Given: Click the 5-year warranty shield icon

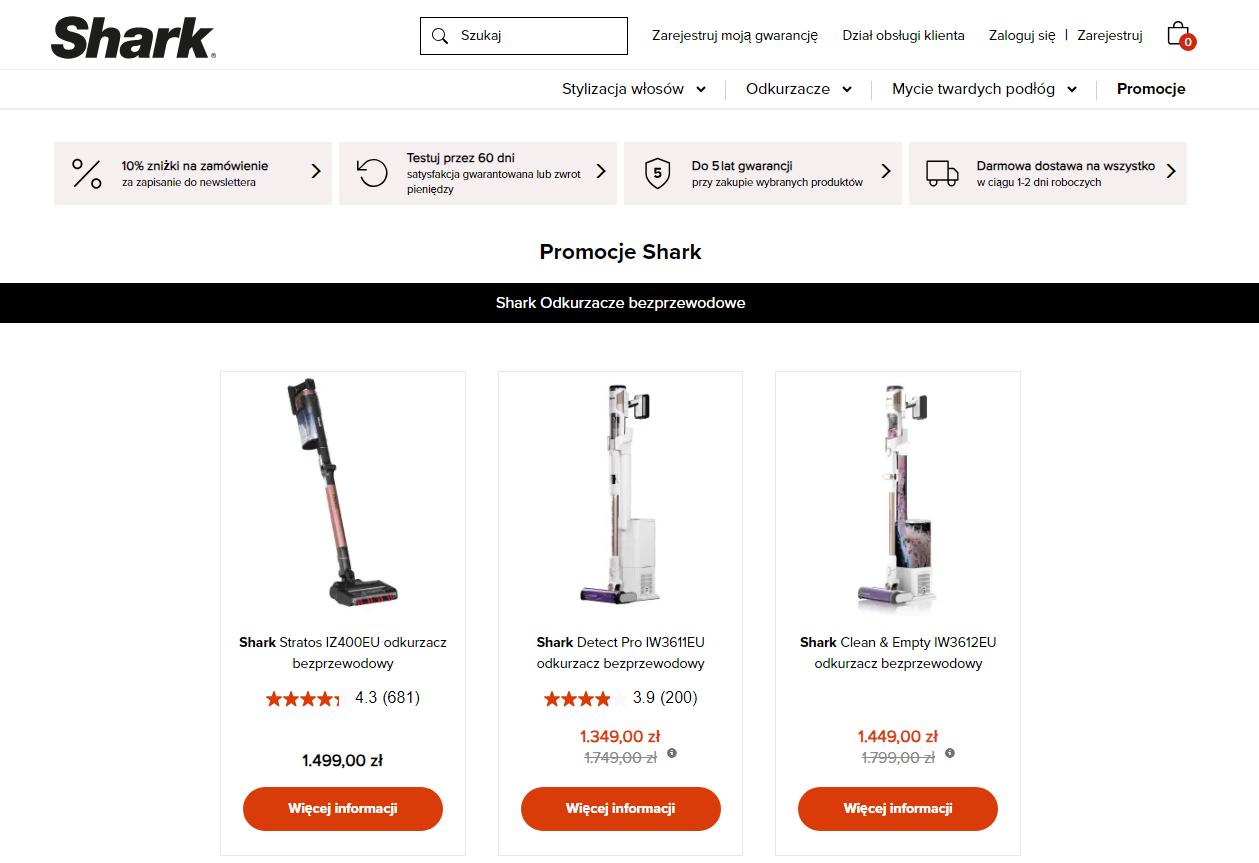Looking at the screenshot, I should (657, 173).
